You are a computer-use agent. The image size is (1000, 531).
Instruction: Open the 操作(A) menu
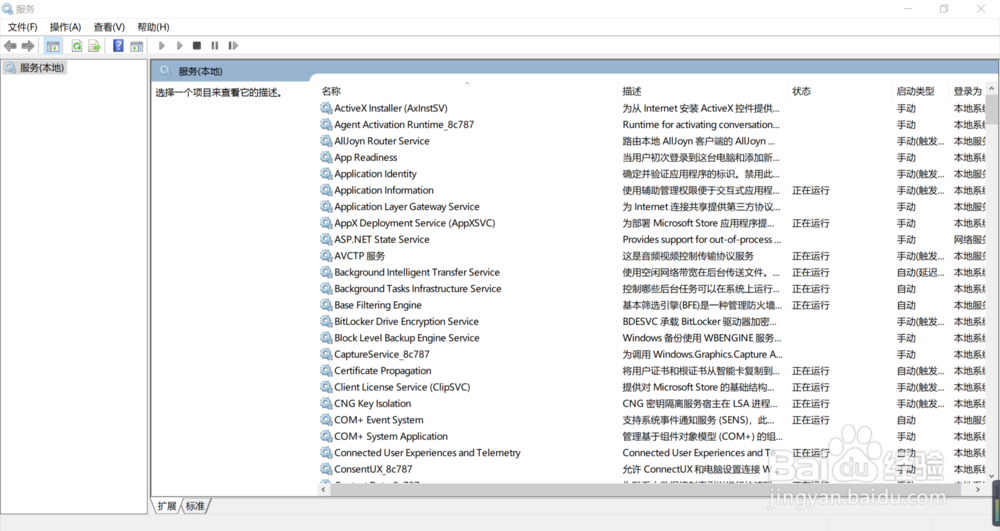66,27
